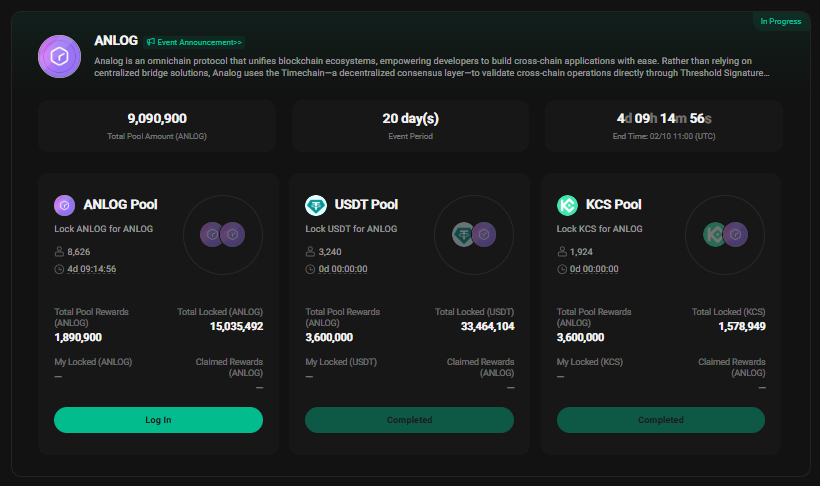The width and height of the screenshot is (820, 486).
Task: Click the clock icon in USDT Pool
Action: tap(310, 269)
